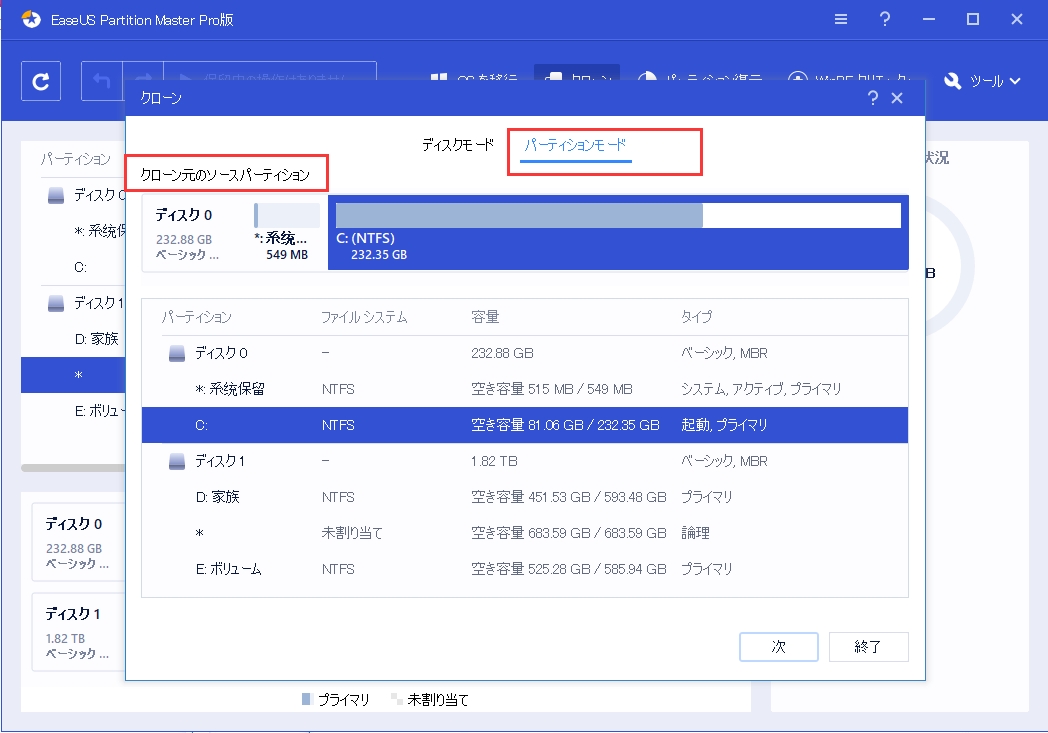Select the パーティションモード tab

pyautogui.click(x=575, y=144)
